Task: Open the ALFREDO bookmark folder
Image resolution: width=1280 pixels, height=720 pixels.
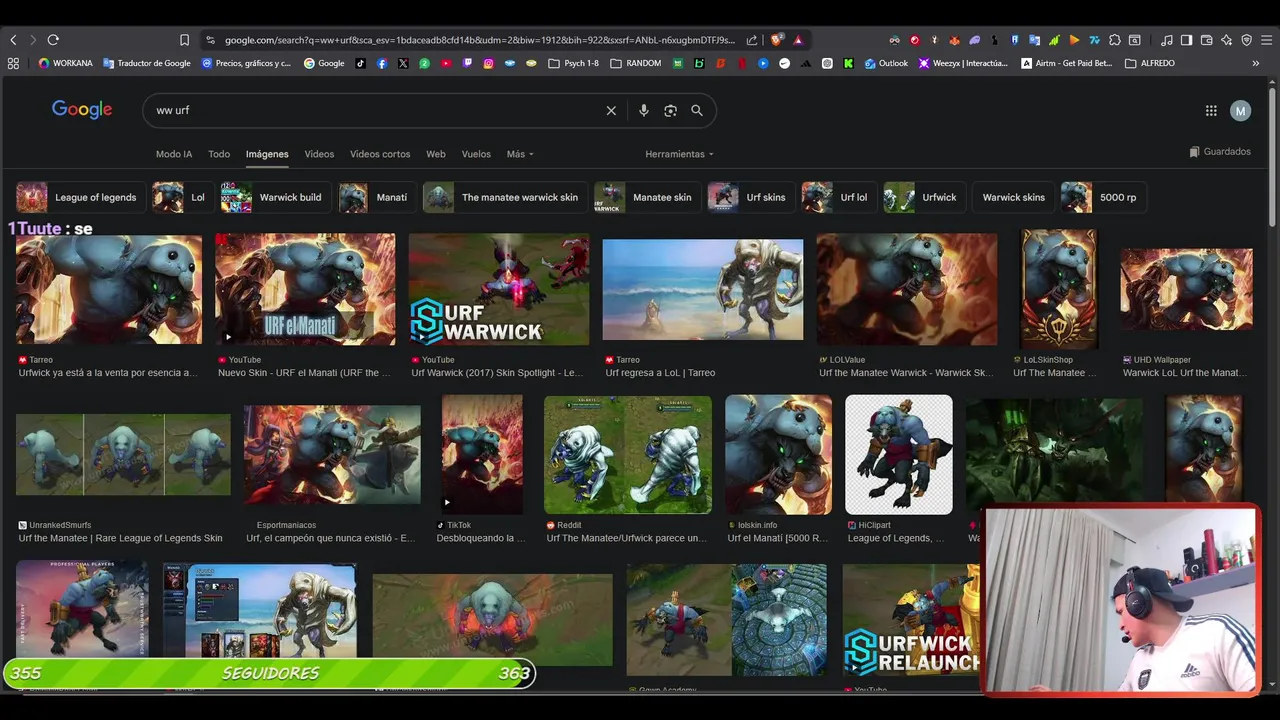Action: pyautogui.click(x=1152, y=63)
